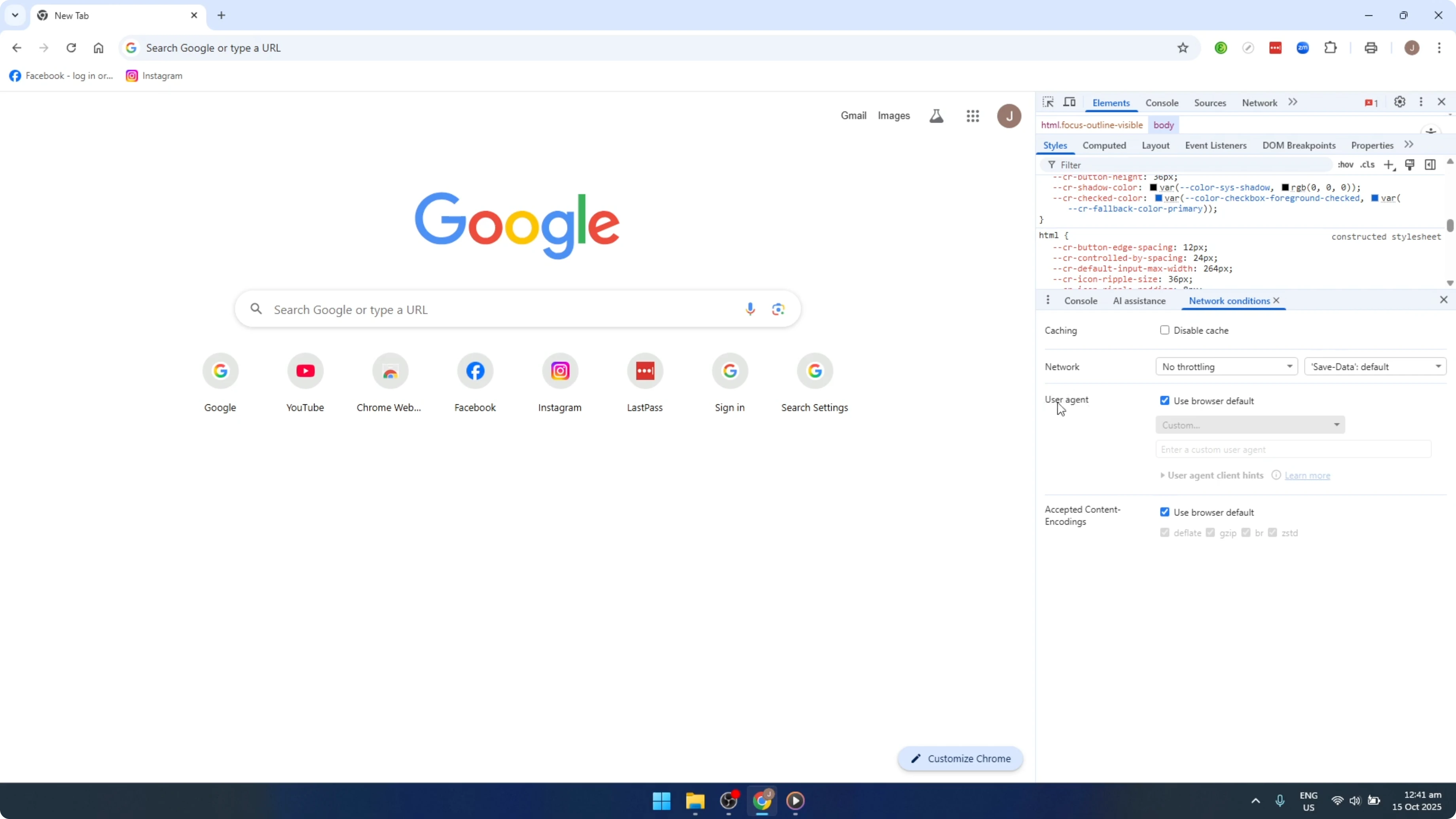Viewport: 1456px width, 819px height.
Task: Open the Learn more link
Action: click(1307, 475)
